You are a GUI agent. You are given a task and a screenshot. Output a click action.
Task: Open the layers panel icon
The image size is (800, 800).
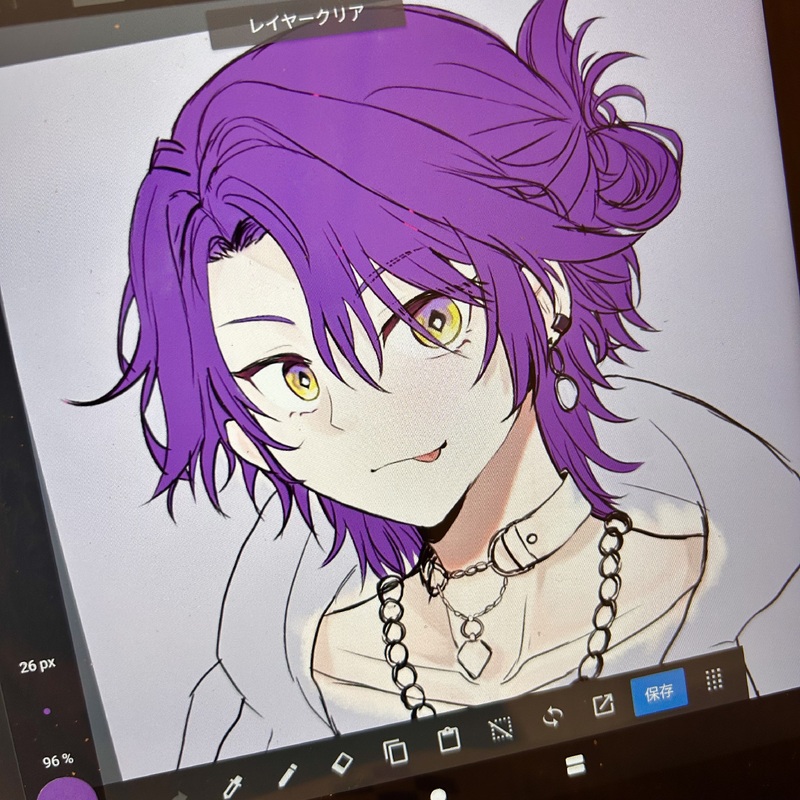tap(575, 765)
